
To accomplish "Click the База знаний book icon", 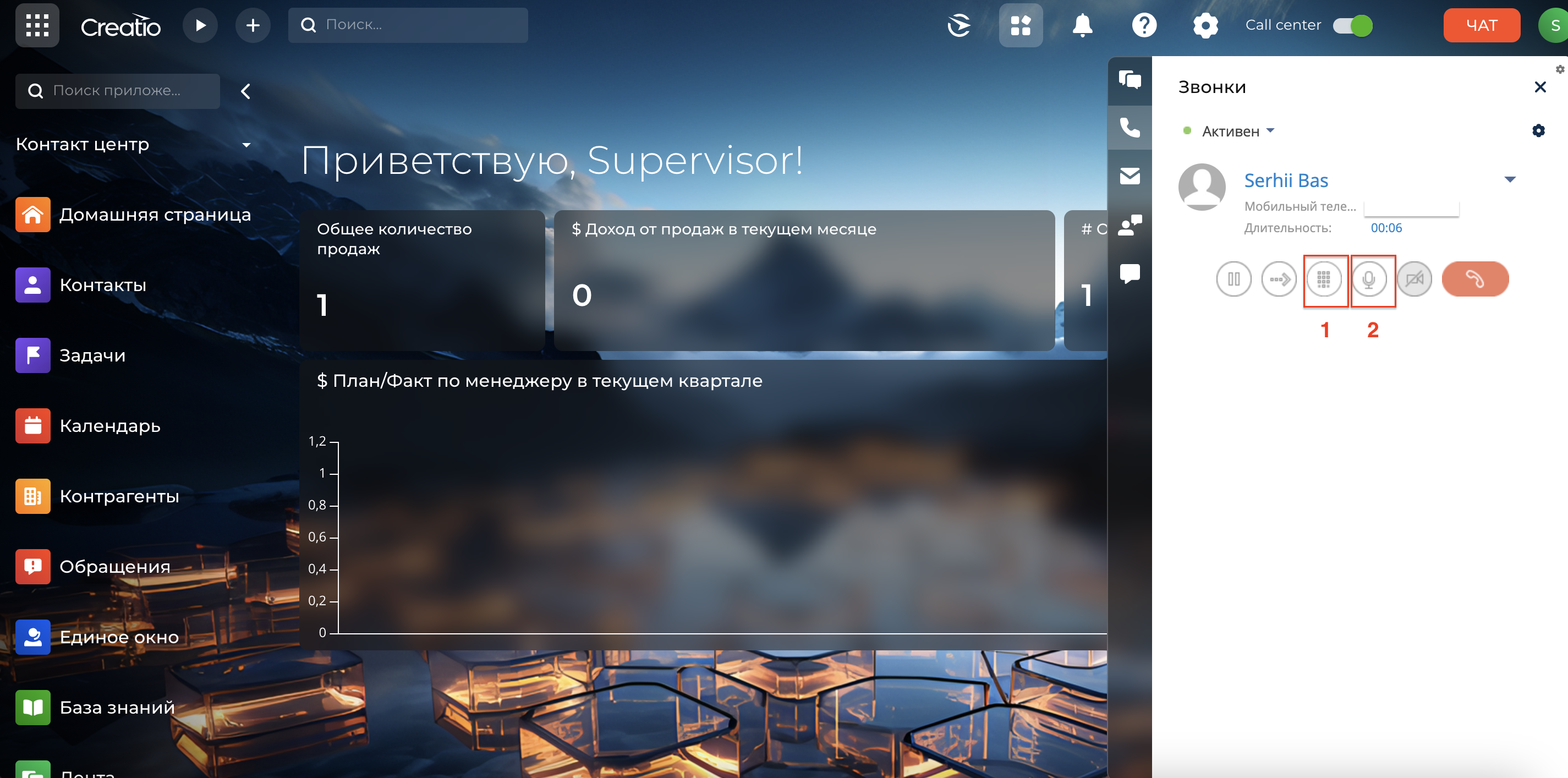I will pos(33,708).
